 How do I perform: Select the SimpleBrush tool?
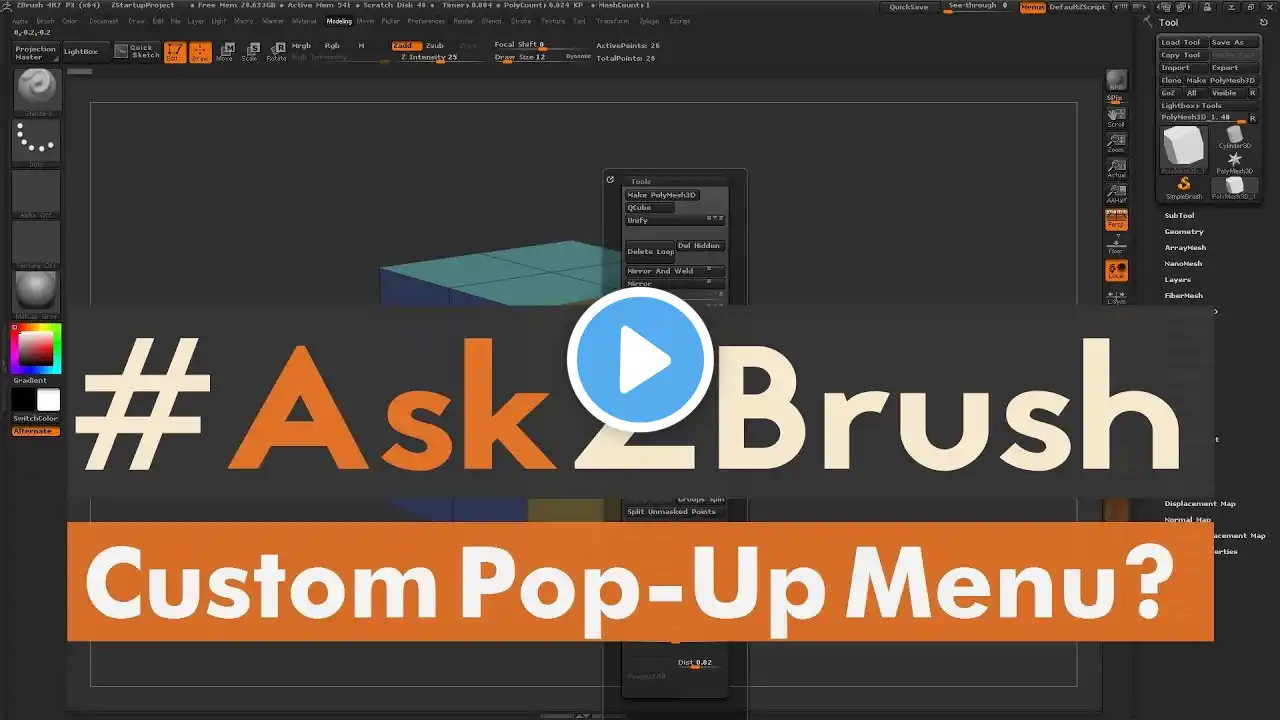(x=1184, y=187)
